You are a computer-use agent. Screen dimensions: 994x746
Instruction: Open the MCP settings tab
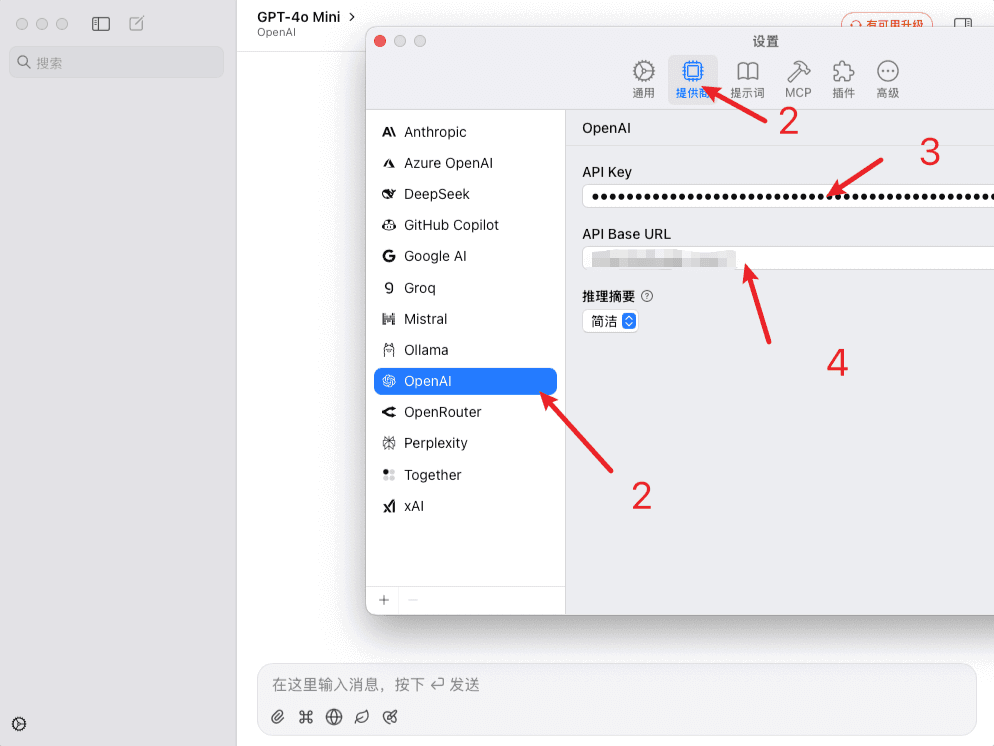click(798, 79)
